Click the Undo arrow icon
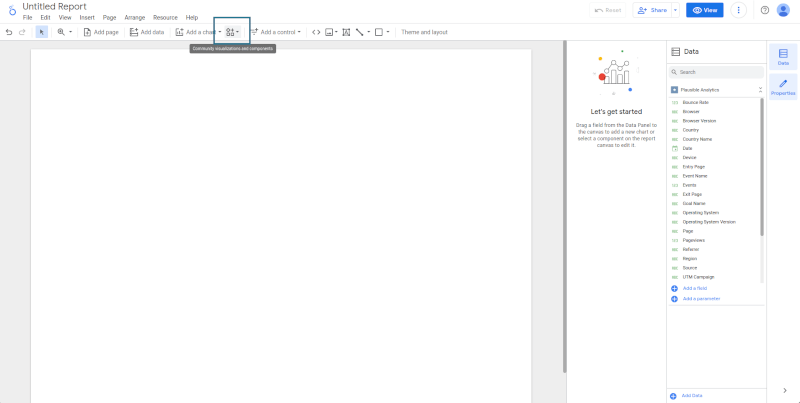 point(9,32)
